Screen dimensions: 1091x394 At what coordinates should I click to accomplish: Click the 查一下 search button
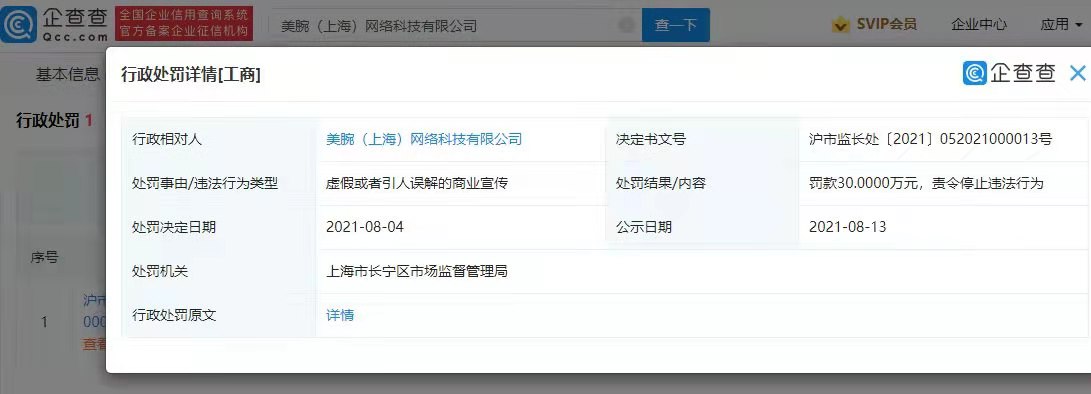pyautogui.click(x=676, y=25)
